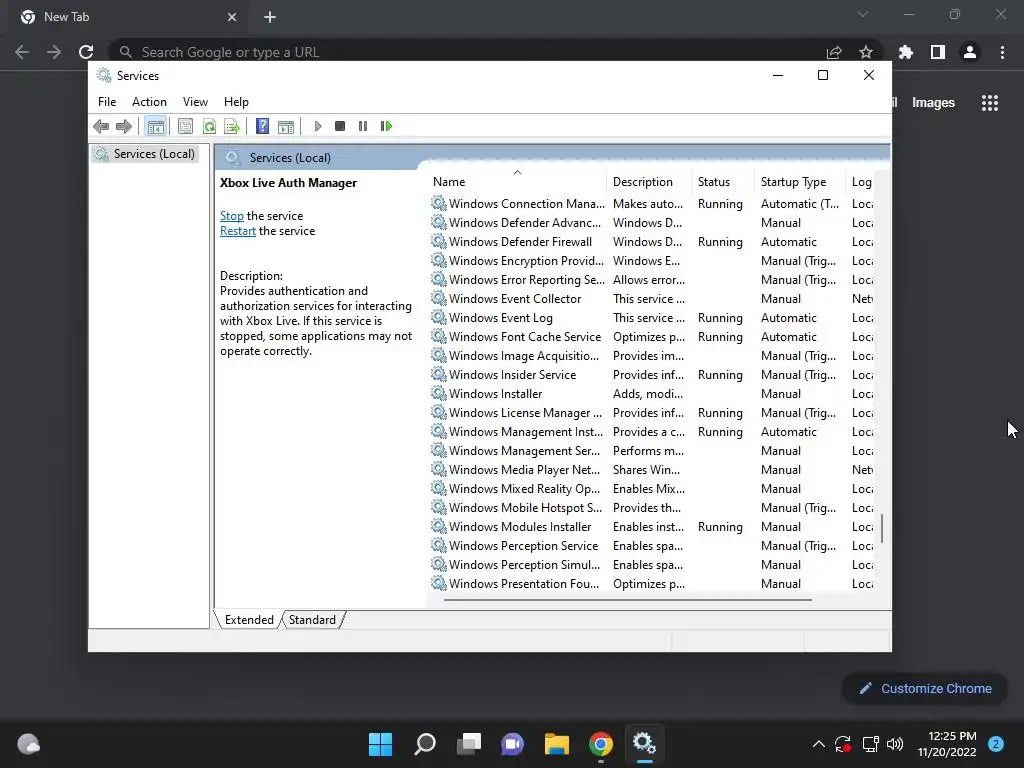Select Windows Installer service
1024x768 pixels.
click(652, 394)
